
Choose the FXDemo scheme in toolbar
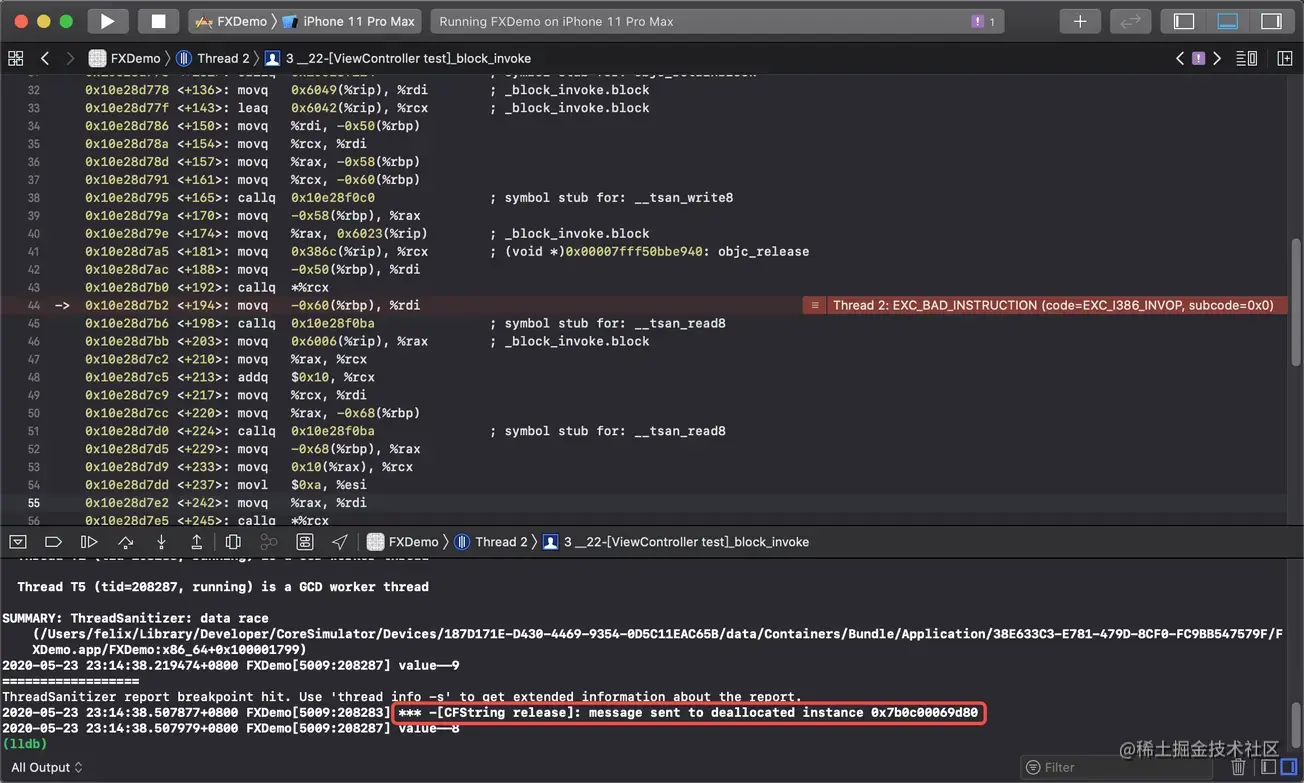pyautogui.click(x=231, y=21)
